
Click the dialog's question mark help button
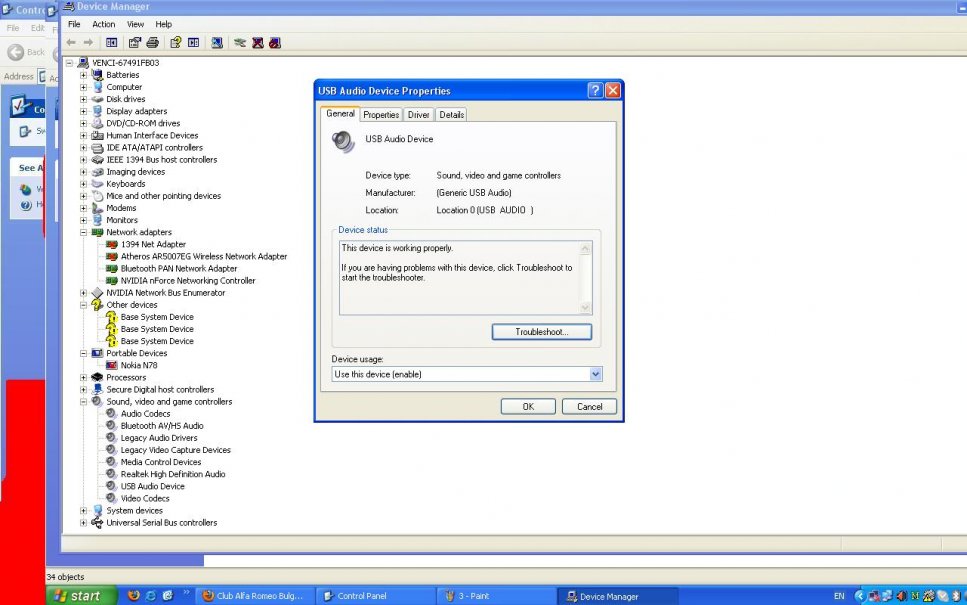(x=595, y=90)
